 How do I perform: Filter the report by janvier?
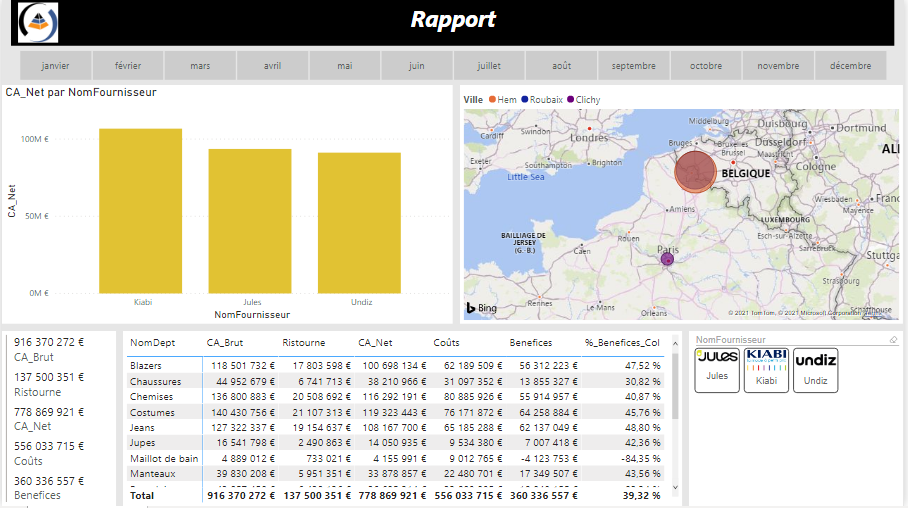(56, 66)
